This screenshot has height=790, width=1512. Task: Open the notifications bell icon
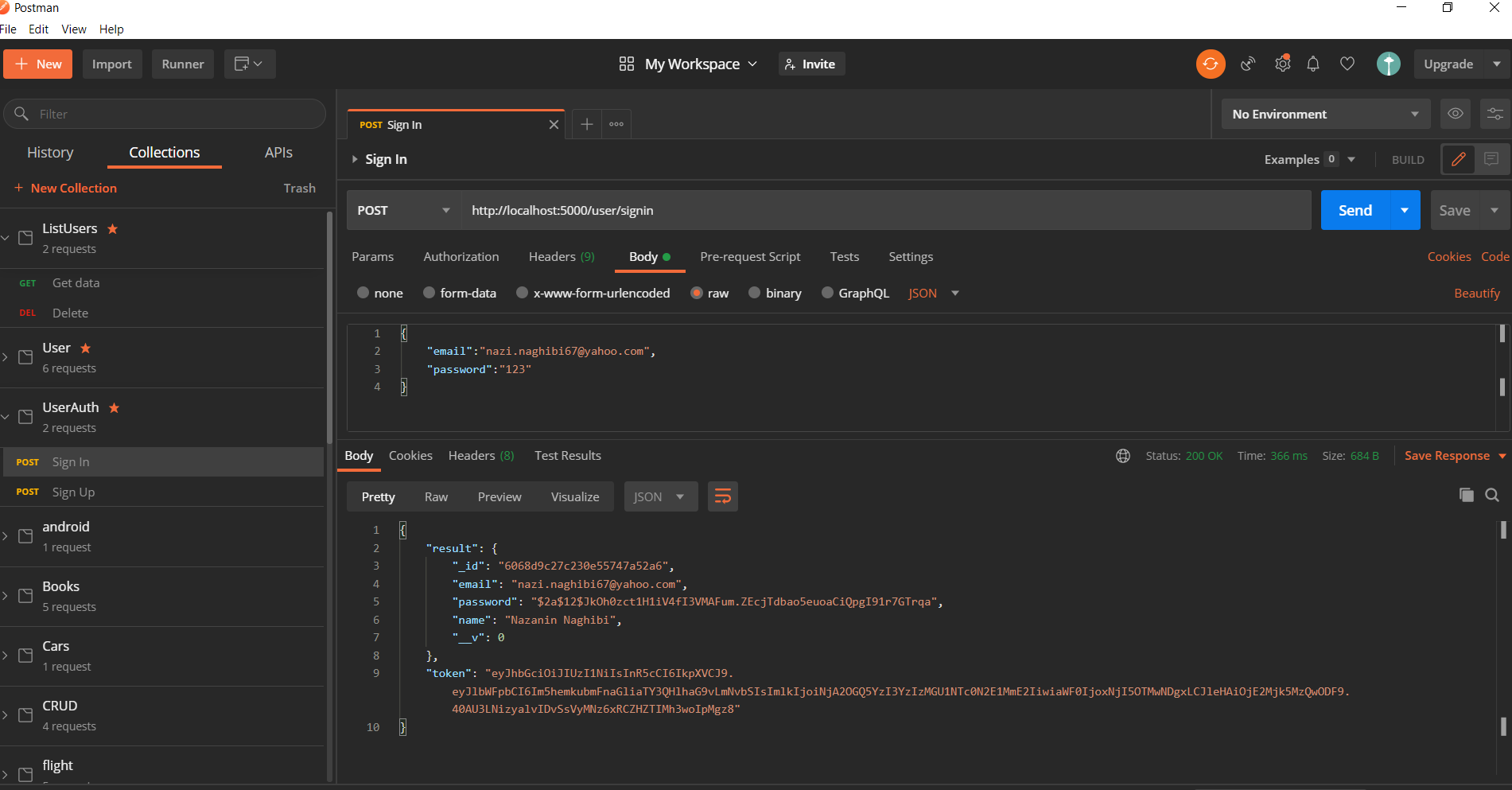(1313, 64)
